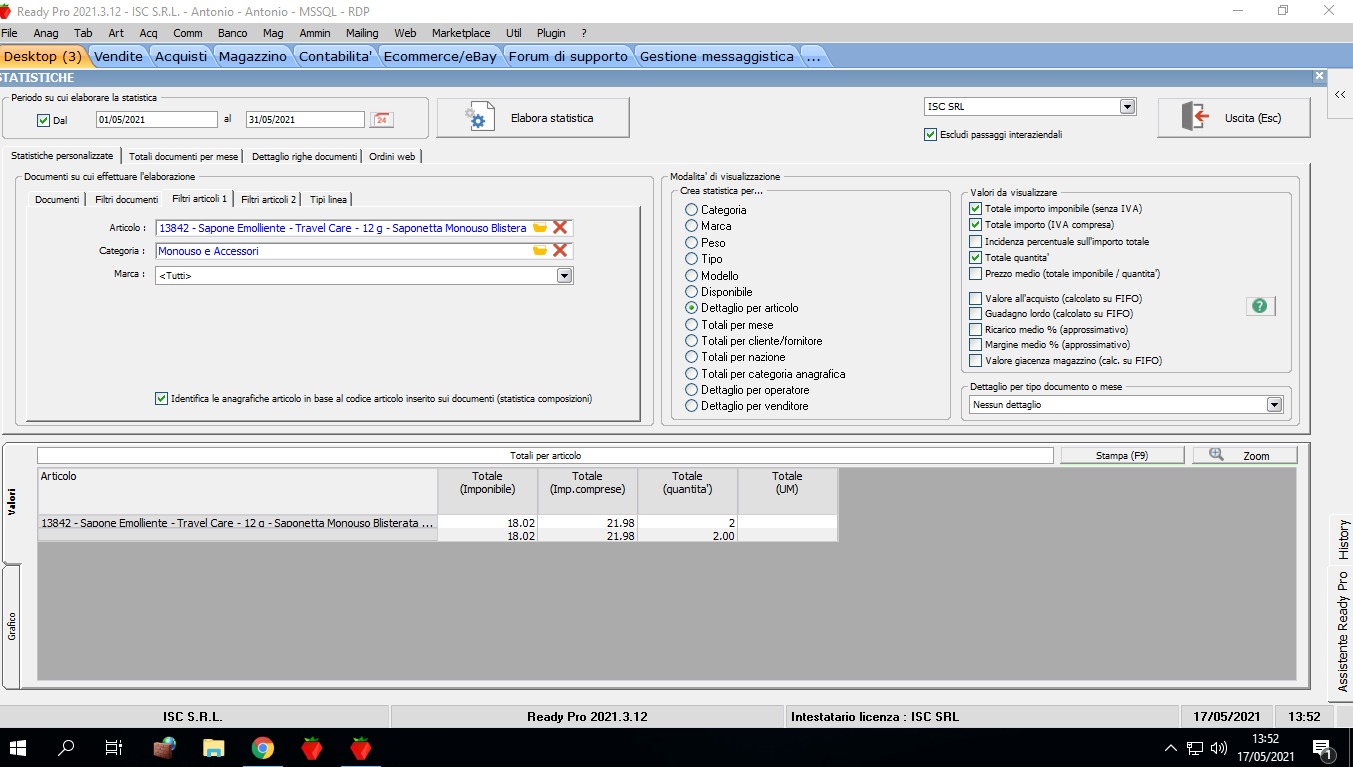Open calendar picker next to end date
The image size is (1353, 767).
click(381, 120)
